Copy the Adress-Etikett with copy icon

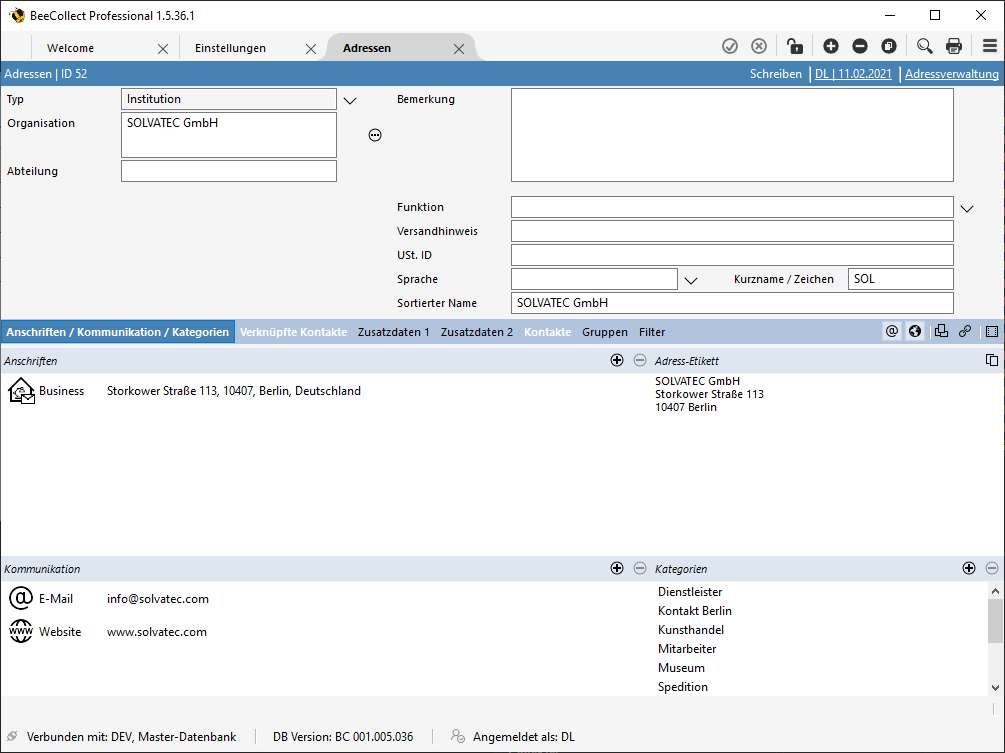point(991,360)
